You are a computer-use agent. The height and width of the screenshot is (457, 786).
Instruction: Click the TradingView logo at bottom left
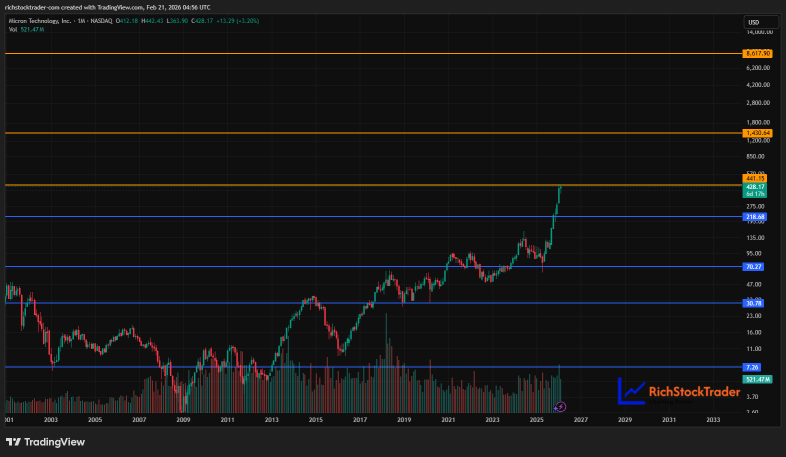[46, 442]
